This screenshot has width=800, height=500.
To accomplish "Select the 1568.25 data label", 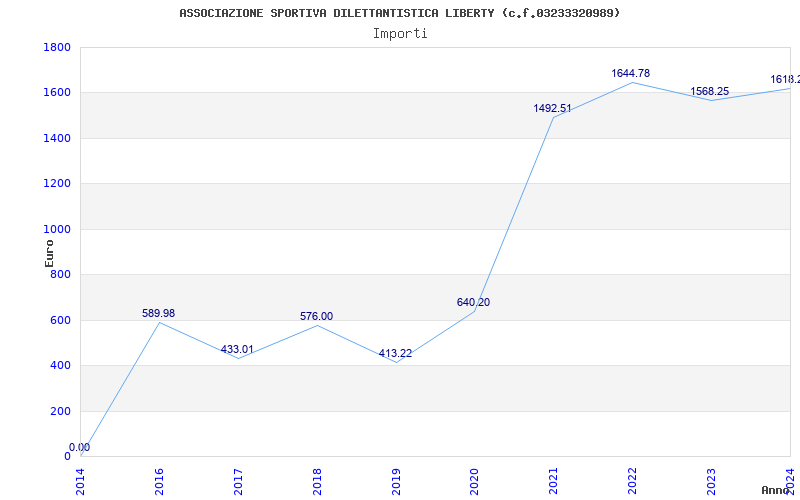I will pyautogui.click(x=710, y=91).
